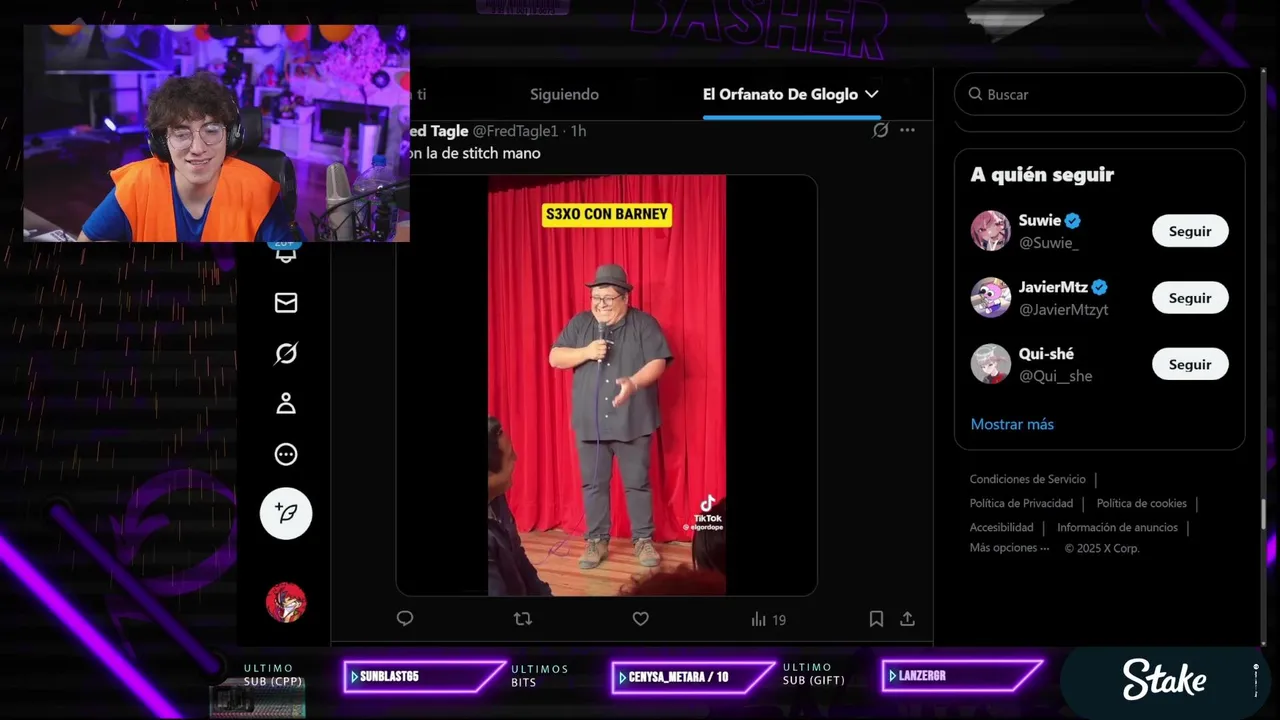Switch to the Siguiendo tab
Image resolution: width=1280 pixels, height=720 pixels.
point(564,94)
